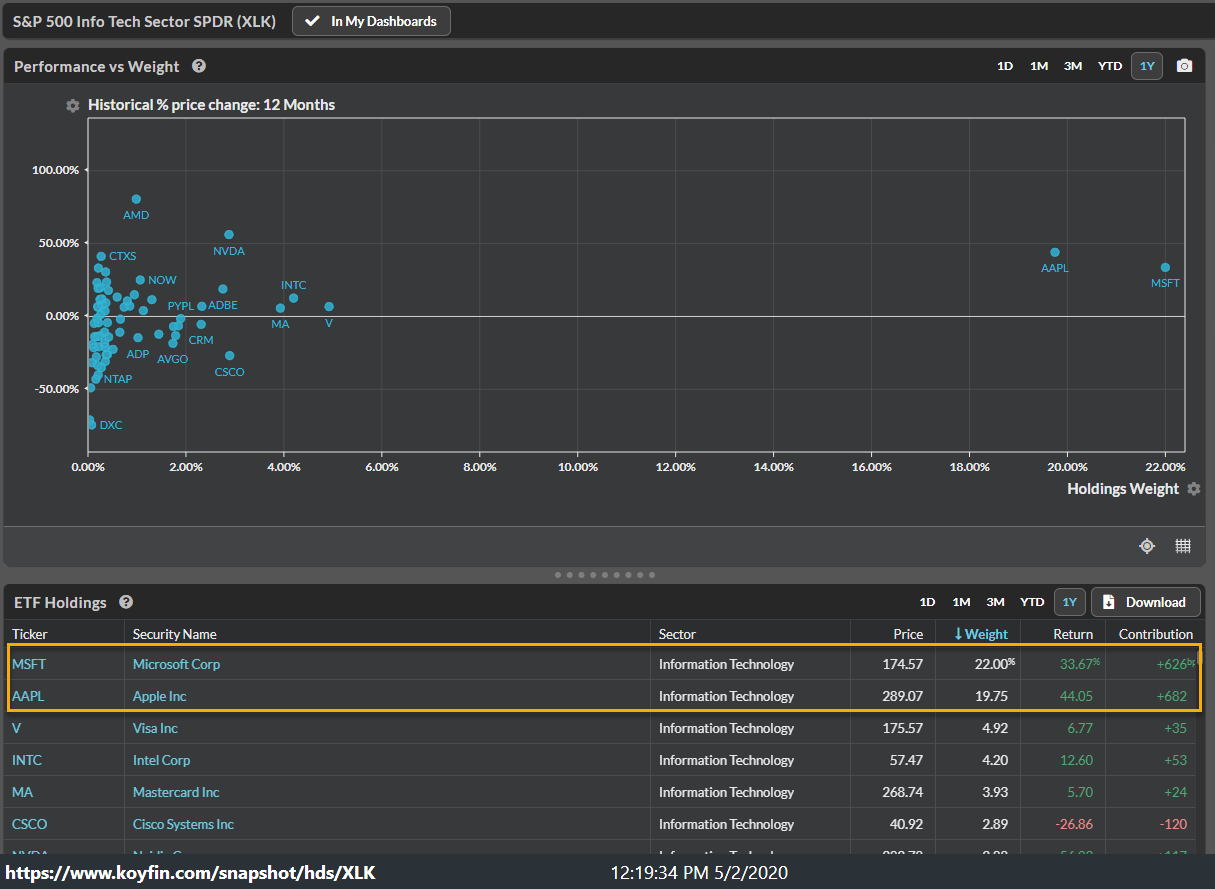The width and height of the screenshot is (1215, 889).
Task: Click Apple contribution value +682
Action: coord(1170,696)
